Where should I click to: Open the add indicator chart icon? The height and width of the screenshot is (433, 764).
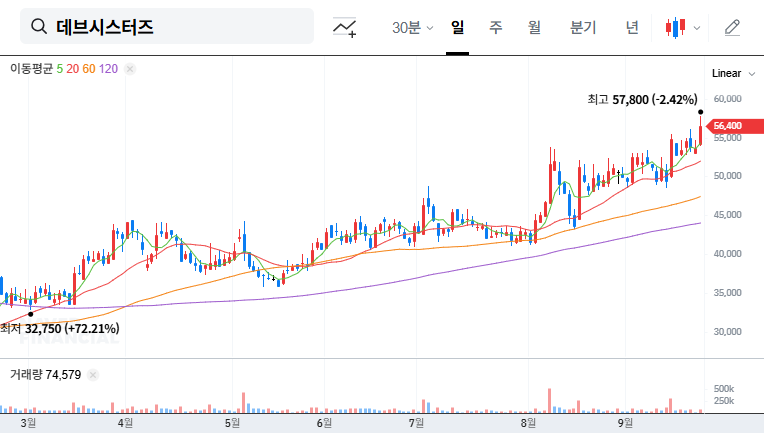click(x=344, y=27)
